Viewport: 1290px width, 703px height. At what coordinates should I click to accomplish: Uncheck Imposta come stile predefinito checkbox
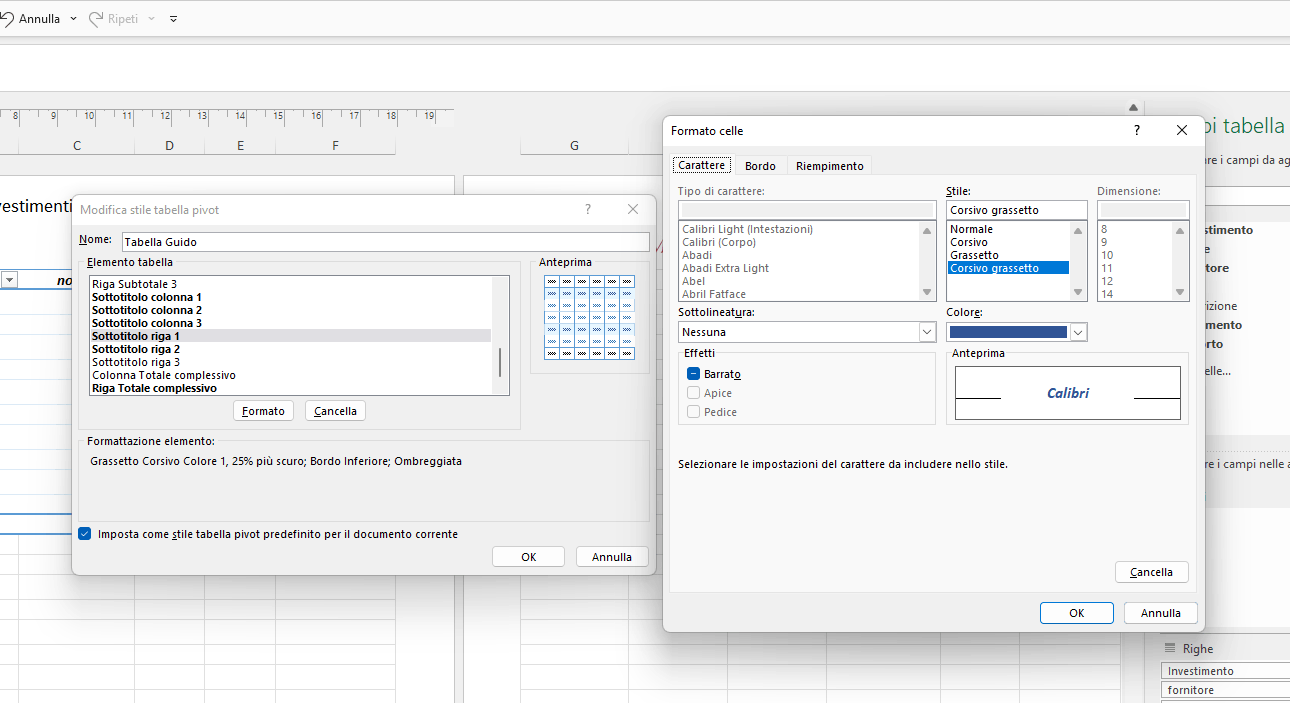coord(85,534)
